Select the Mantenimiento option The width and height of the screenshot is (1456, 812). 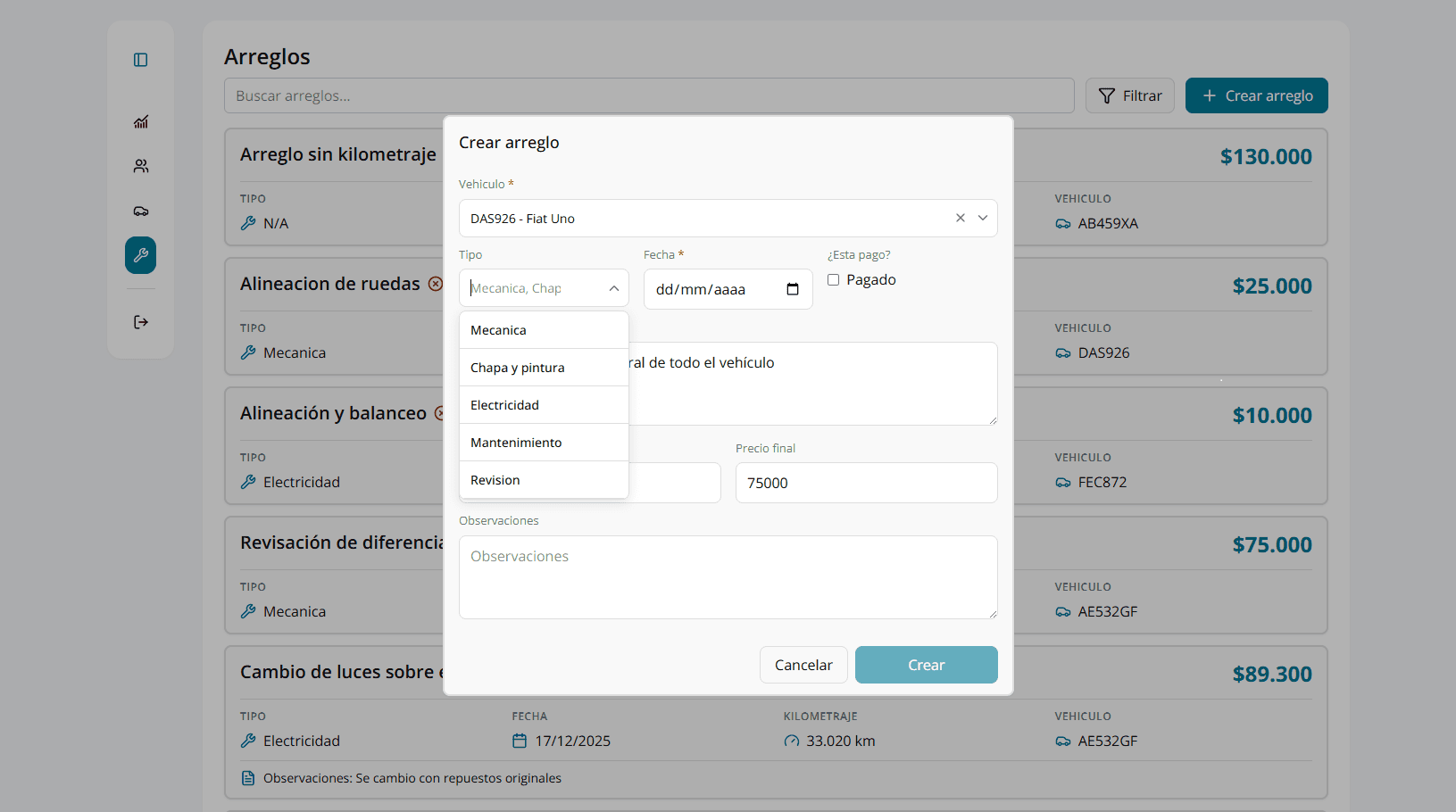point(544,443)
